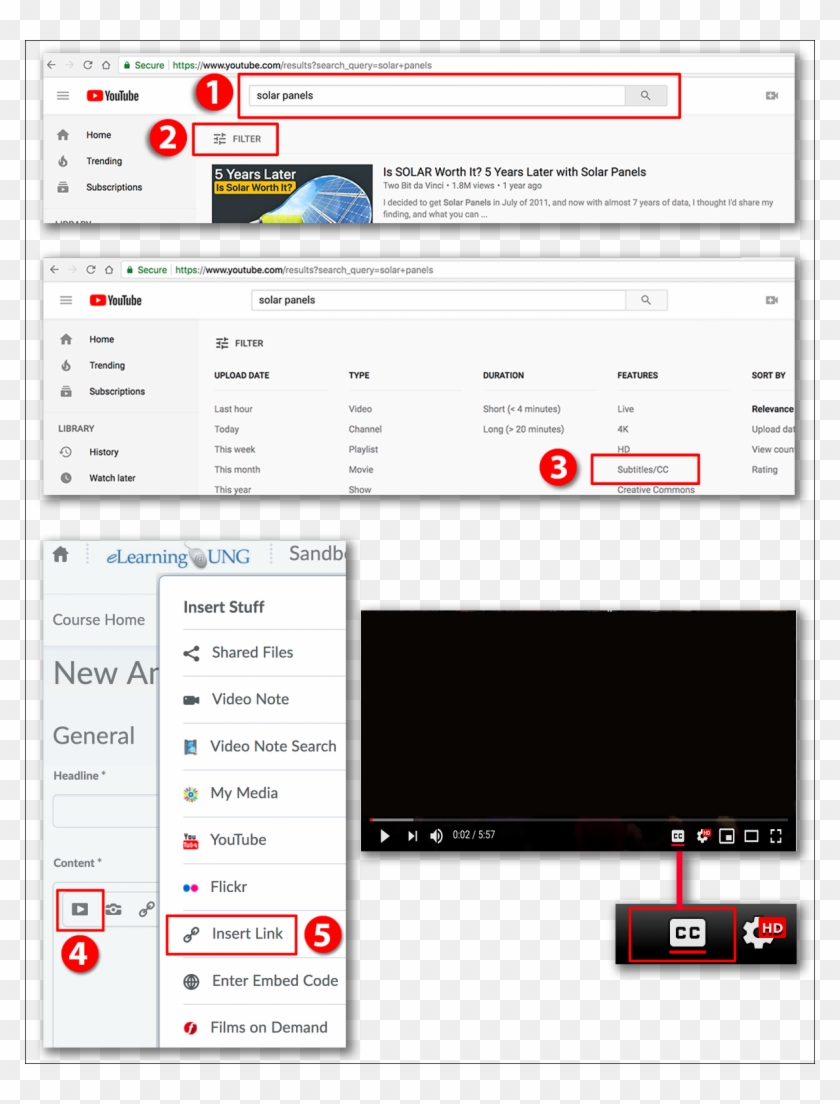Image resolution: width=840 pixels, height=1104 pixels.
Task: Click the camera image insert icon
Action: (x=113, y=908)
